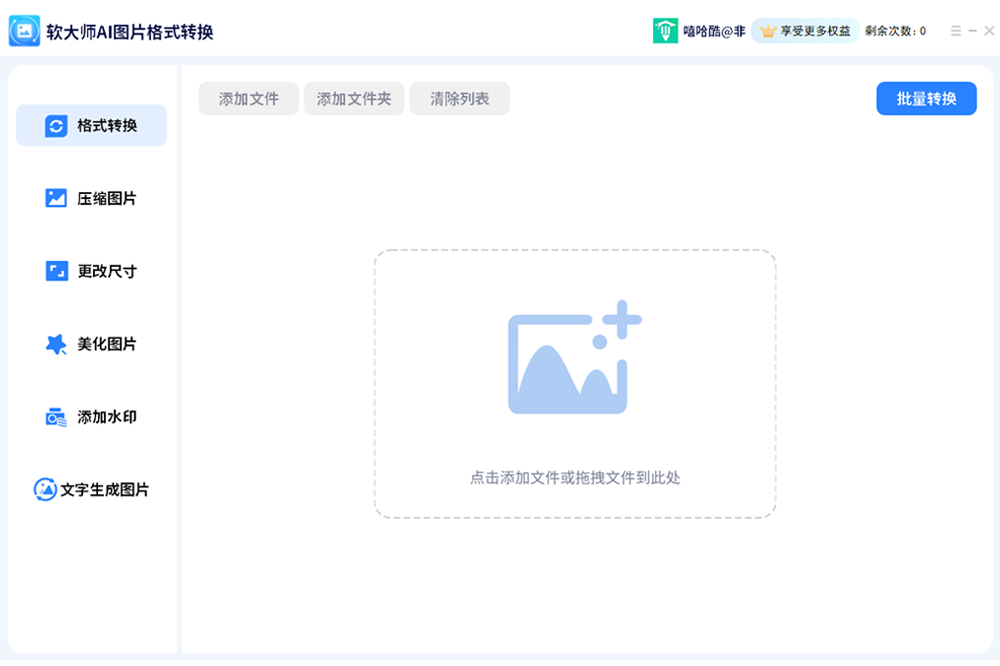
Task: Select the 文字生成图片 icon
Action: pyautogui.click(x=45, y=490)
